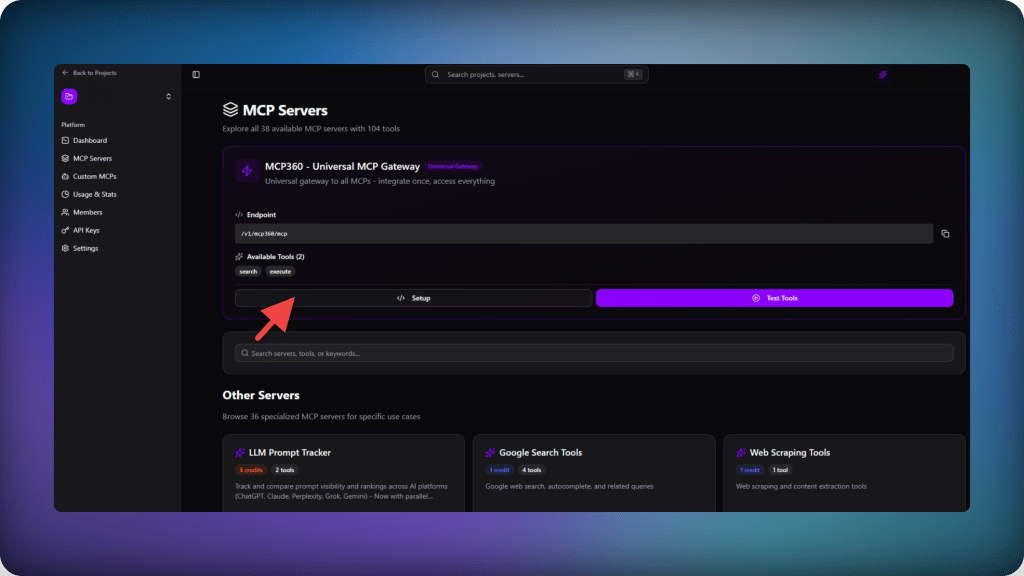
Task: Click the Google Search Tools sparkle icon
Action: [490, 453]
